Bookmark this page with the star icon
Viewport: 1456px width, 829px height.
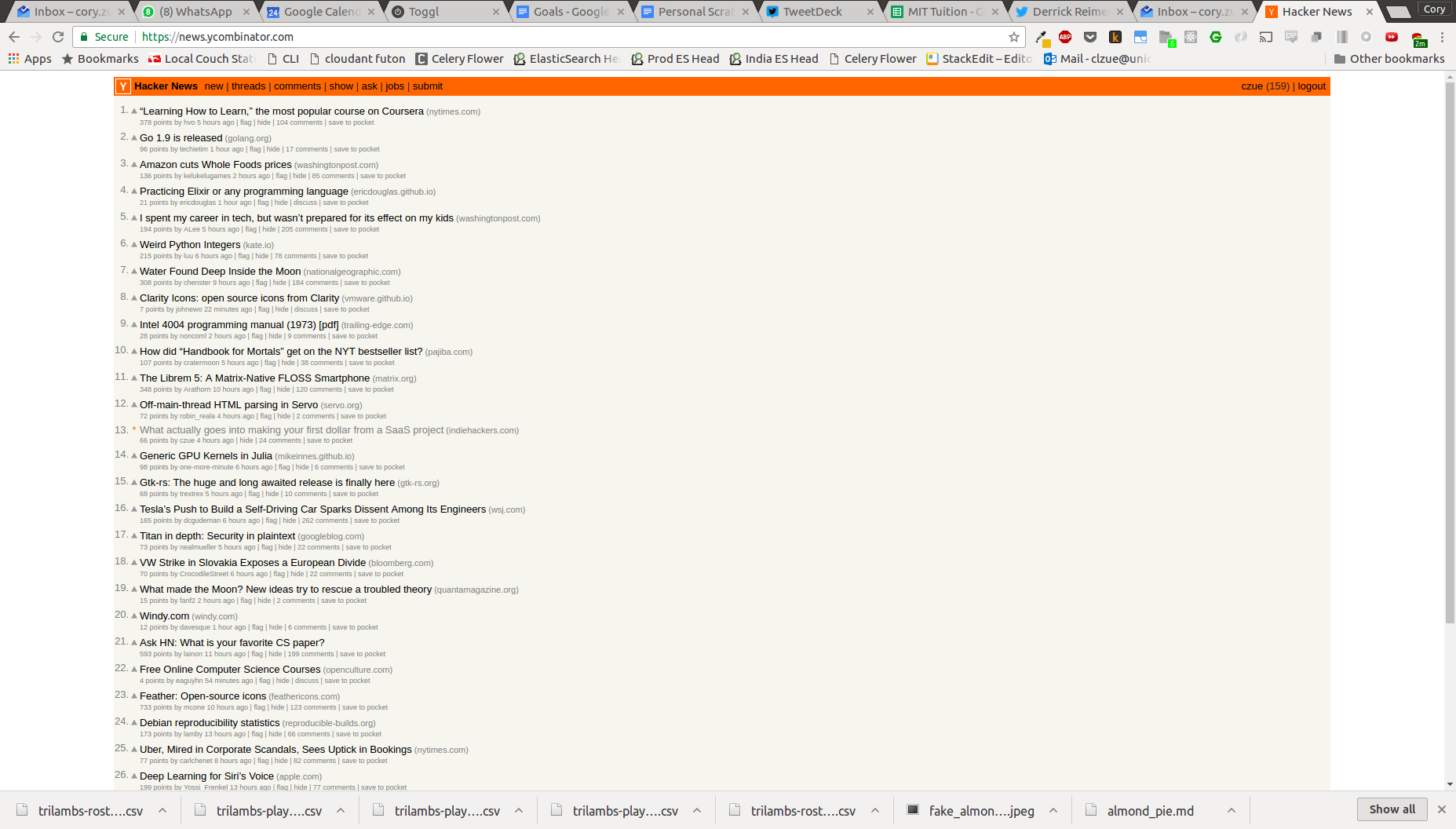pyautogui.click(x=1014, y=37)
